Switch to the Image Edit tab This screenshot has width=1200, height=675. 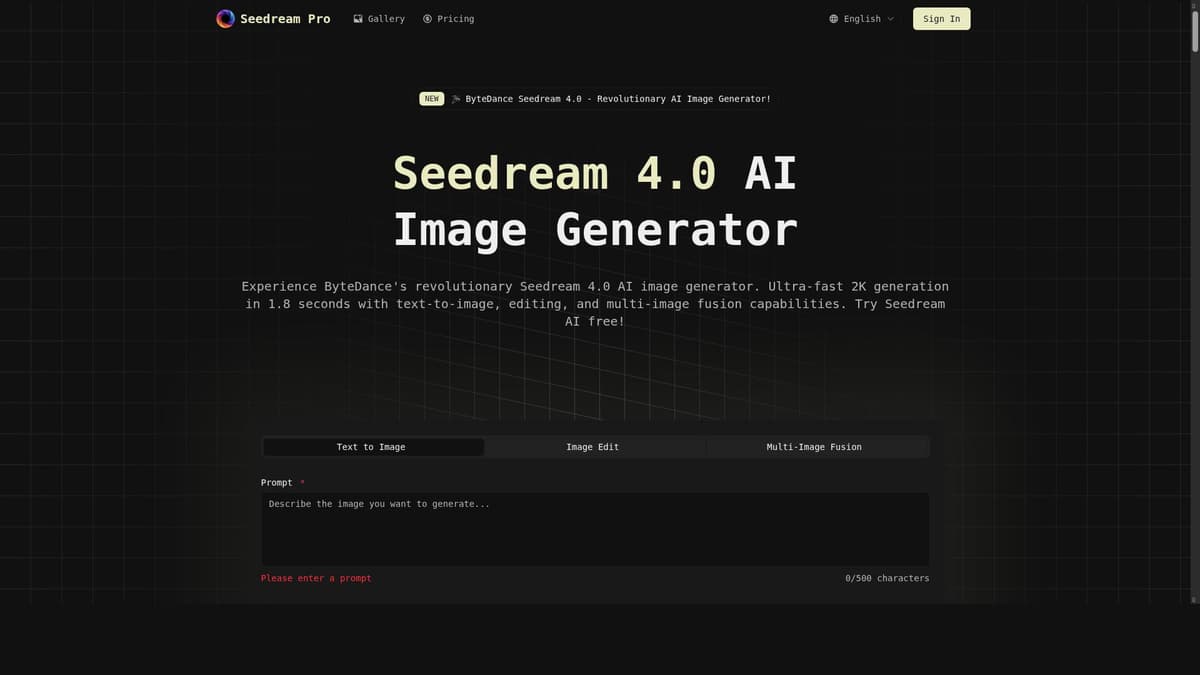pos(593,447)
